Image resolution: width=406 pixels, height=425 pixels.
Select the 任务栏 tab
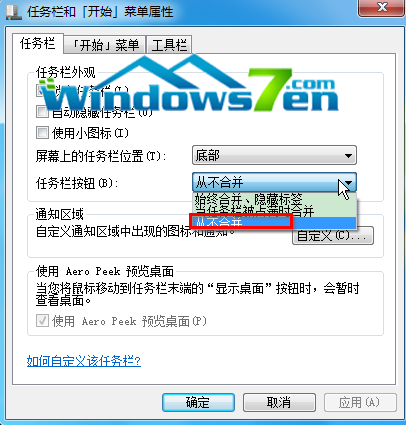click(x=38, y=43)
